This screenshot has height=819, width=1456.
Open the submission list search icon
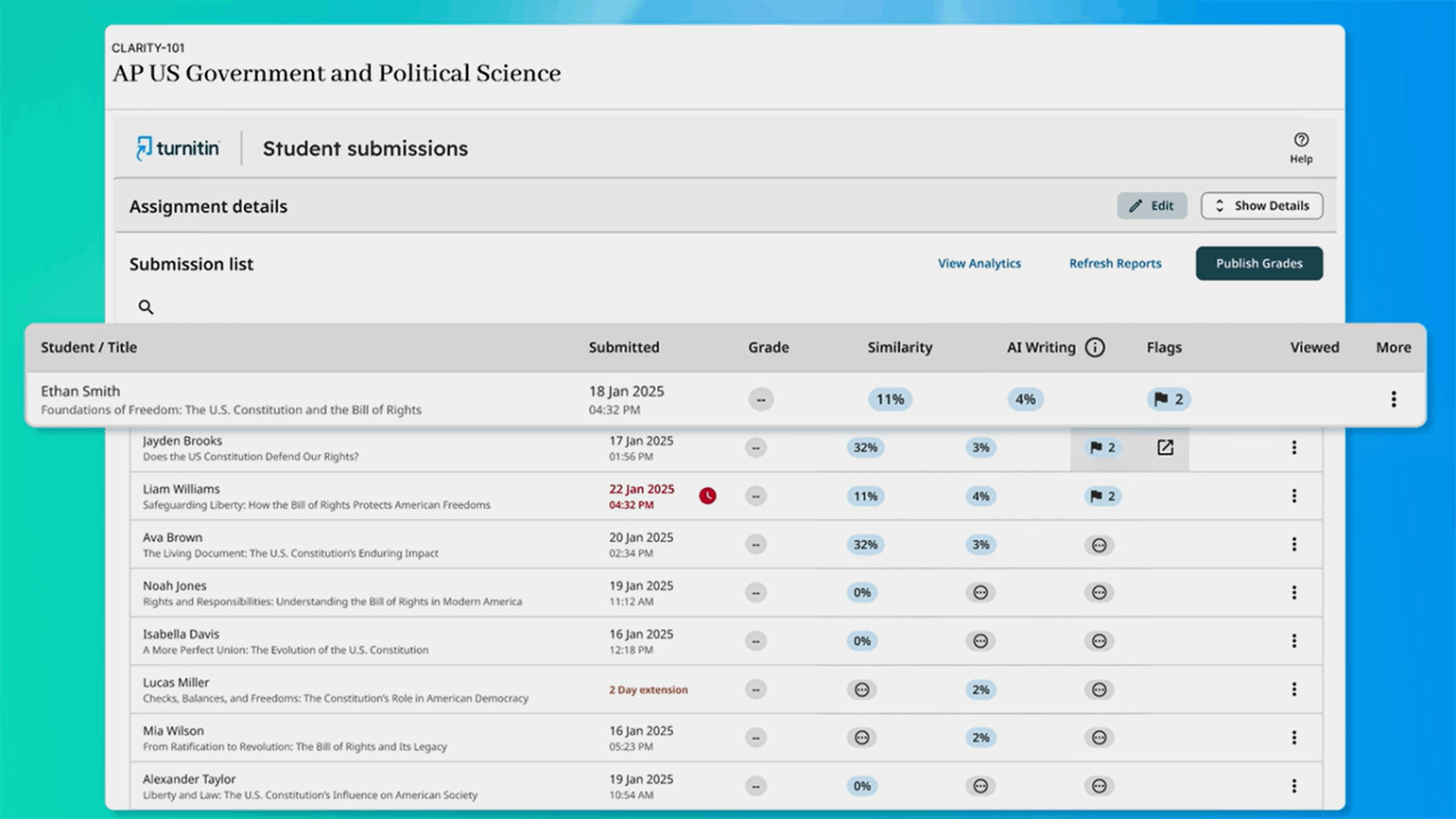pos(146,307)
